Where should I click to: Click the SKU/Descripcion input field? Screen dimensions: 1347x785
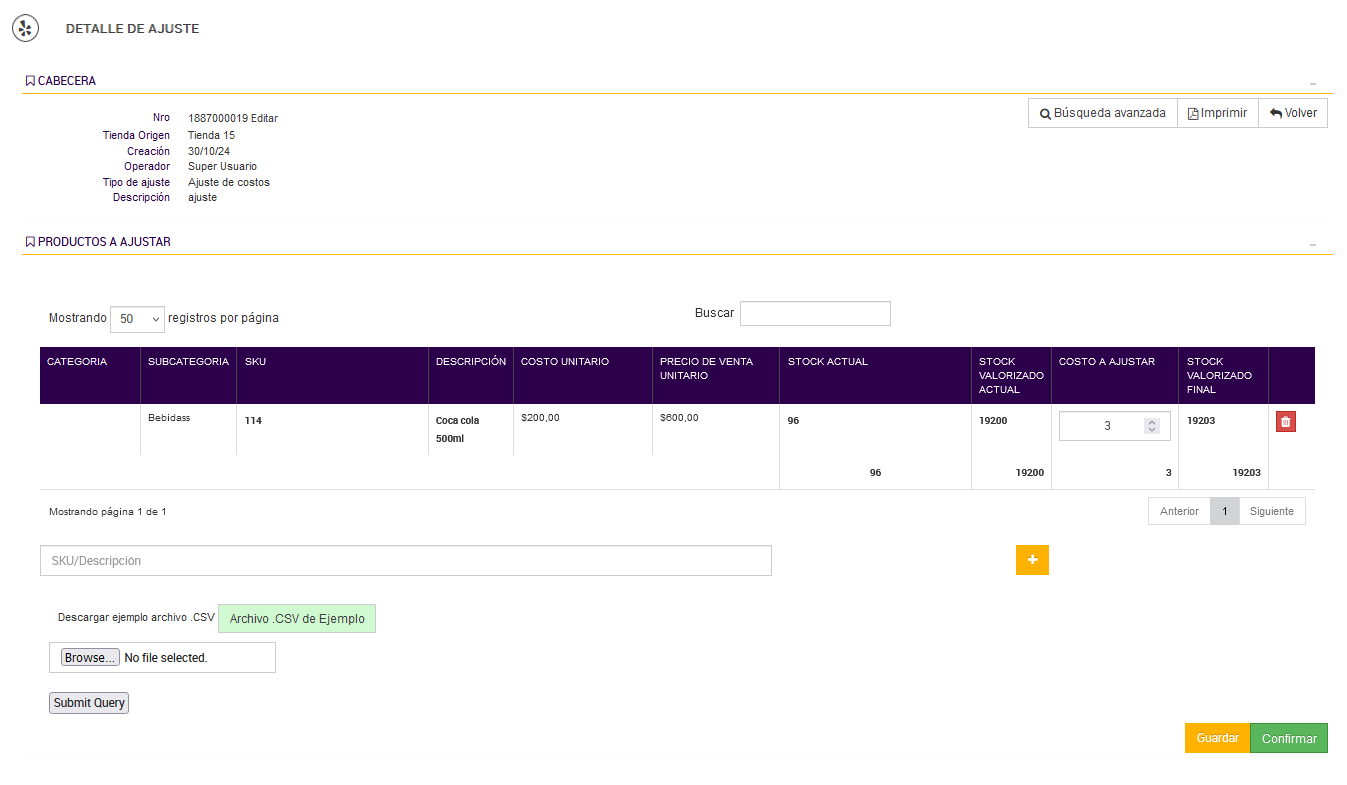click(x=405, y=561)
